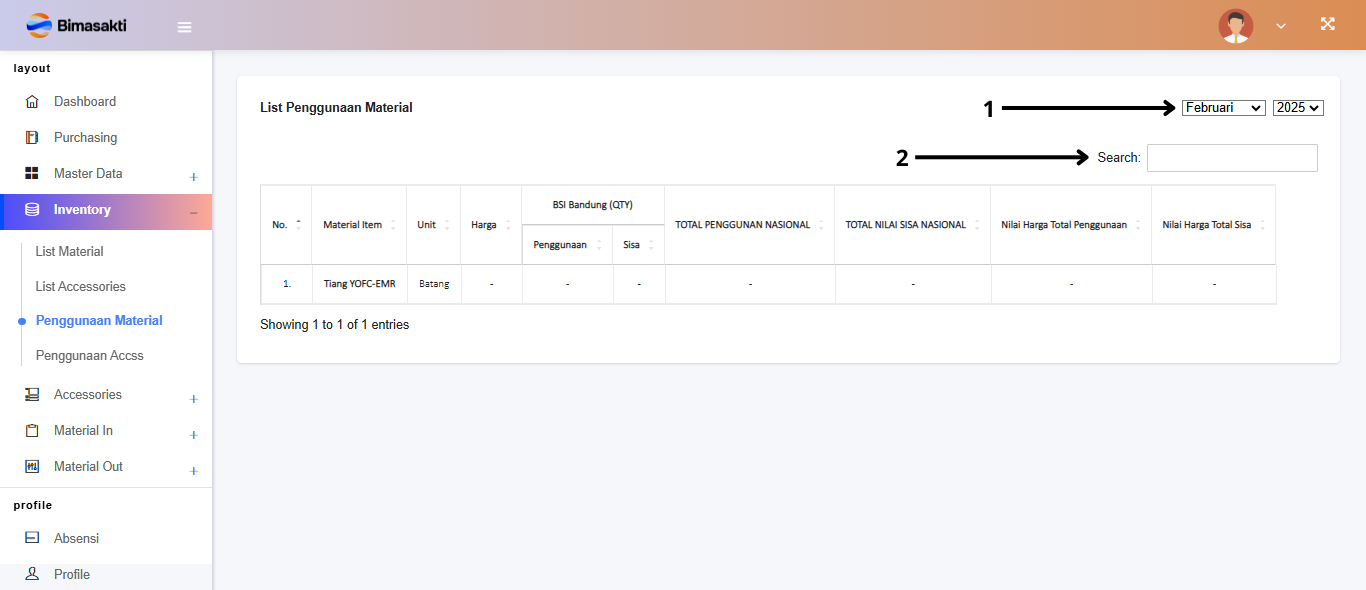Open the year dropdown showing 2025

[1297, 108]
